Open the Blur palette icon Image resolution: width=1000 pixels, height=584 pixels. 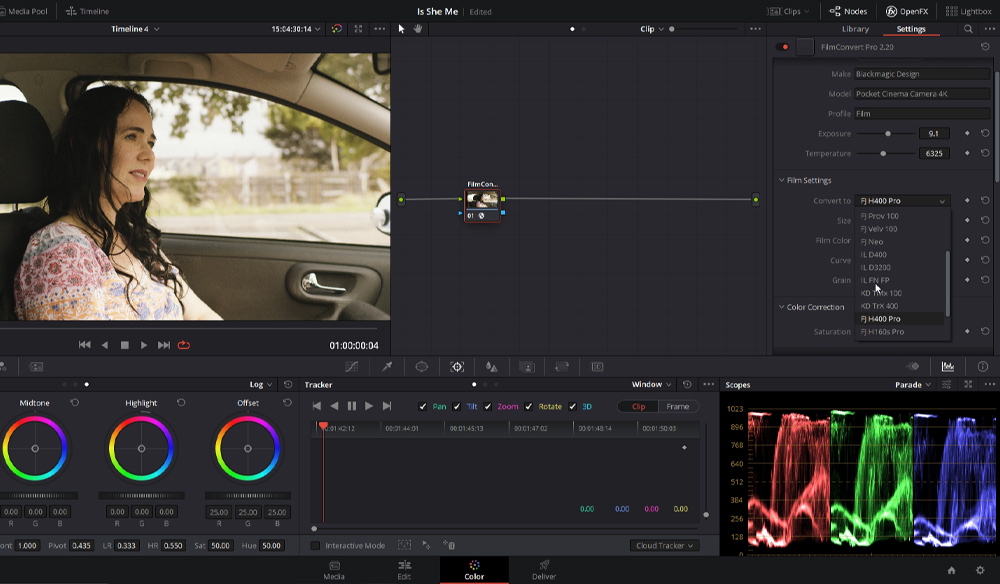coord(492,367)
